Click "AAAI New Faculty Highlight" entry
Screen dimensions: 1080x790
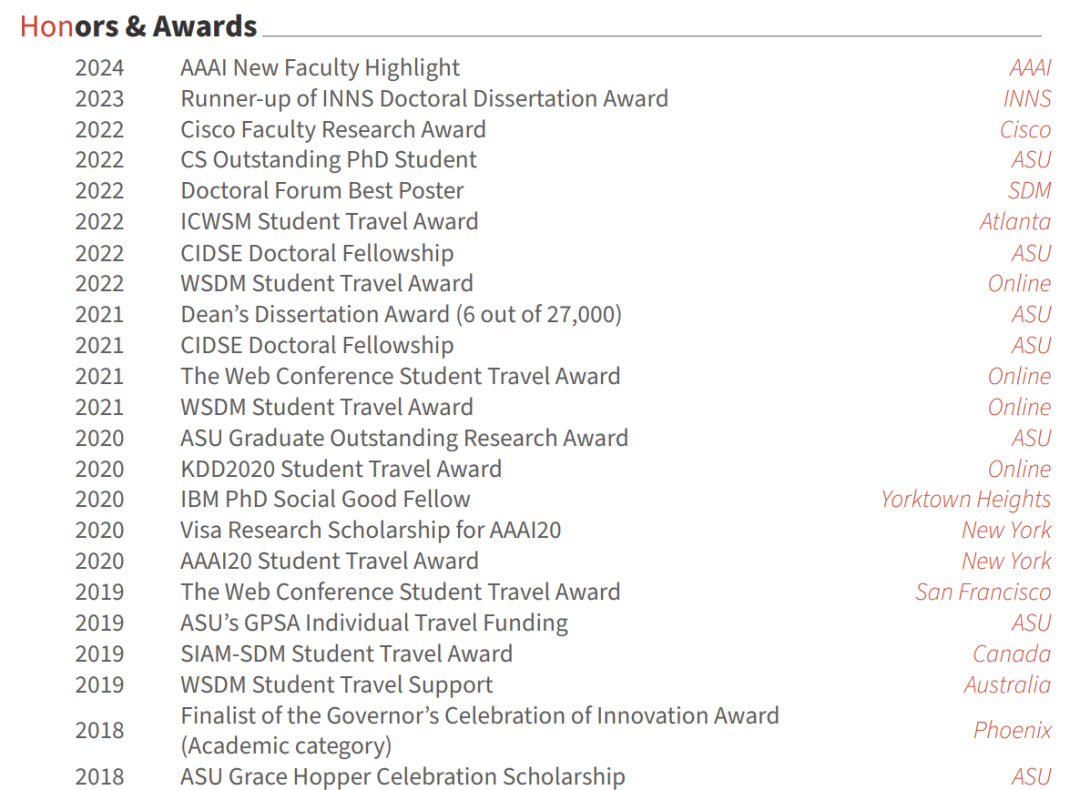pyautogui.click(x=320, y=68)
